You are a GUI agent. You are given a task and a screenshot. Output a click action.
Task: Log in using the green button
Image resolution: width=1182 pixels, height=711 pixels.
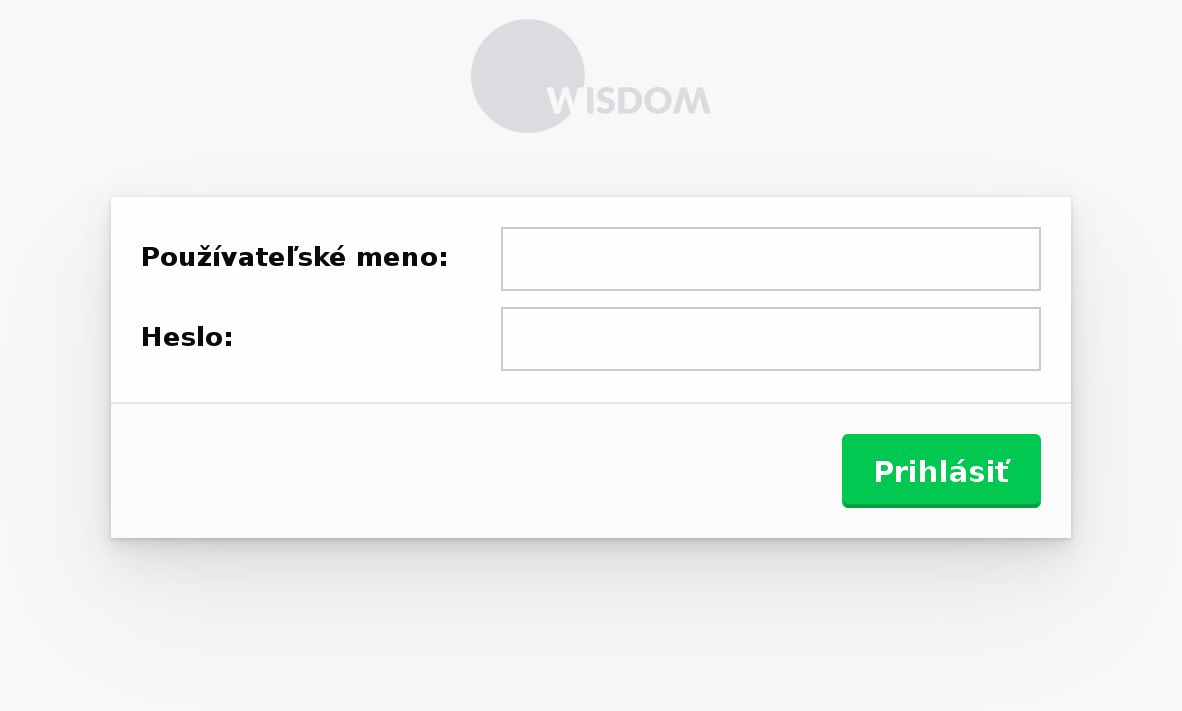point(941,471)
